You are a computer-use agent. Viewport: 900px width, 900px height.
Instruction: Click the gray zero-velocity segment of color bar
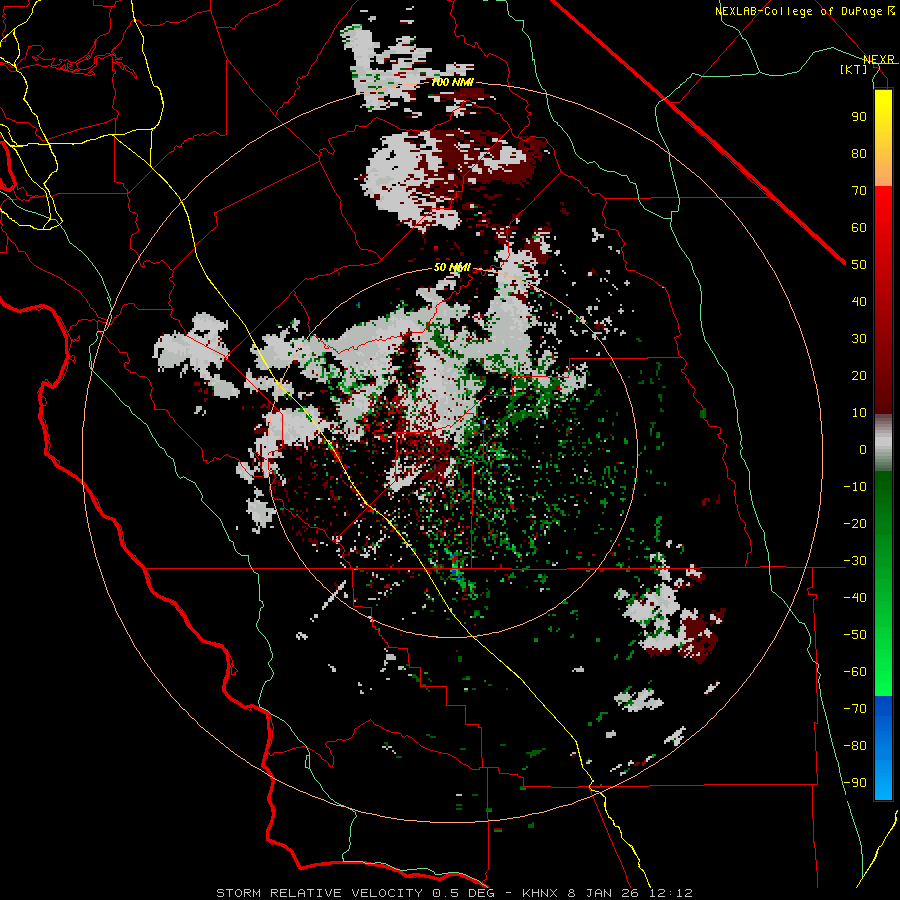click(883, 443)
